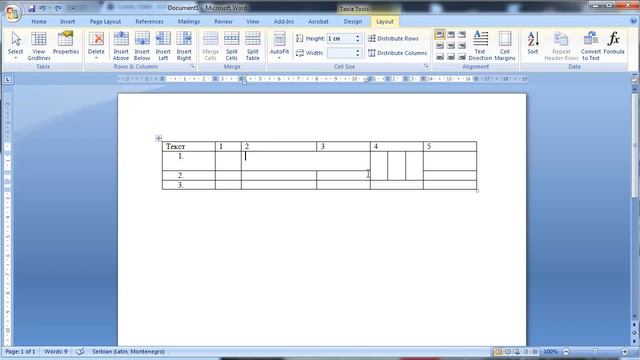Screen dimensions: 640x360
Task: Open the Undo history dropdown arrow
Action: [49, 8]
